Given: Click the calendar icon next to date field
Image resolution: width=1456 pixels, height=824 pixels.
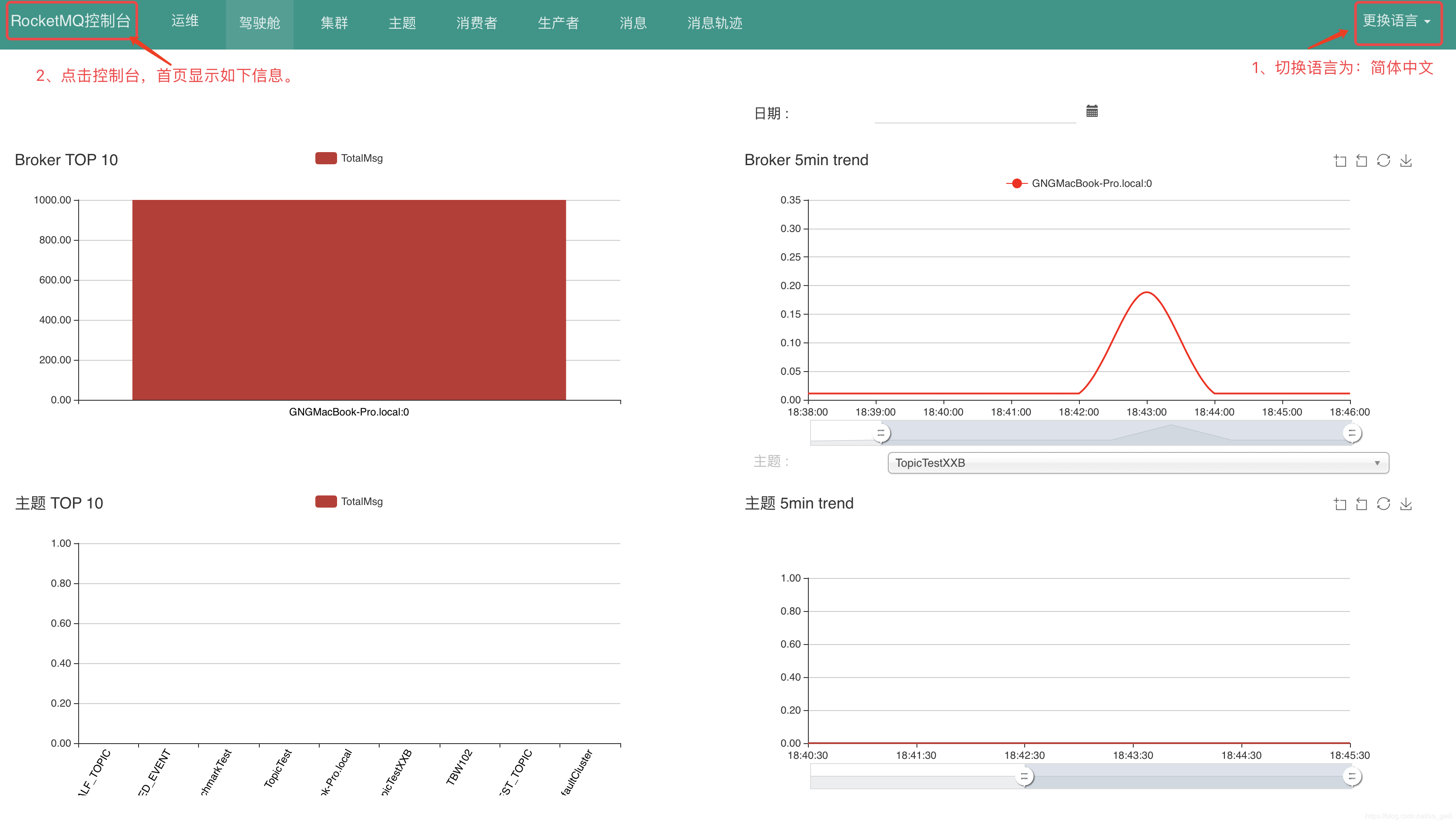Looking at the screenshot, I should point(1092,112).
